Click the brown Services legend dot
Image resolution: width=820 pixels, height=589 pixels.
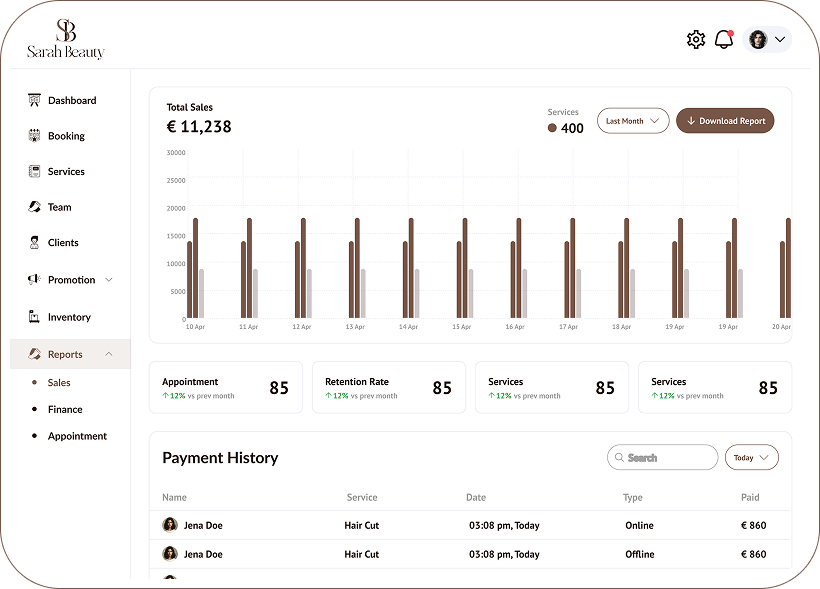tap(553, 128)
